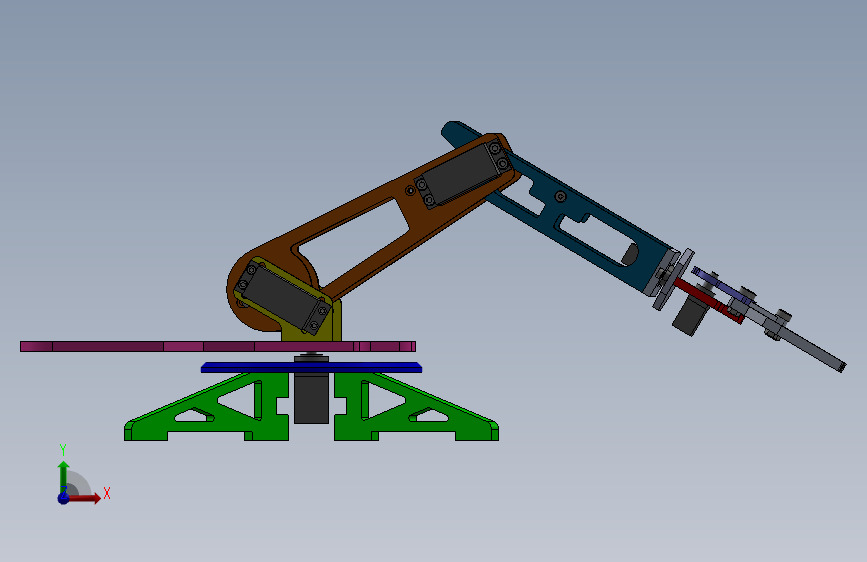Viewport: 867px width, 562px height.
Task: Select the long purple horizontal plate
Action: (x=218, y=346)
